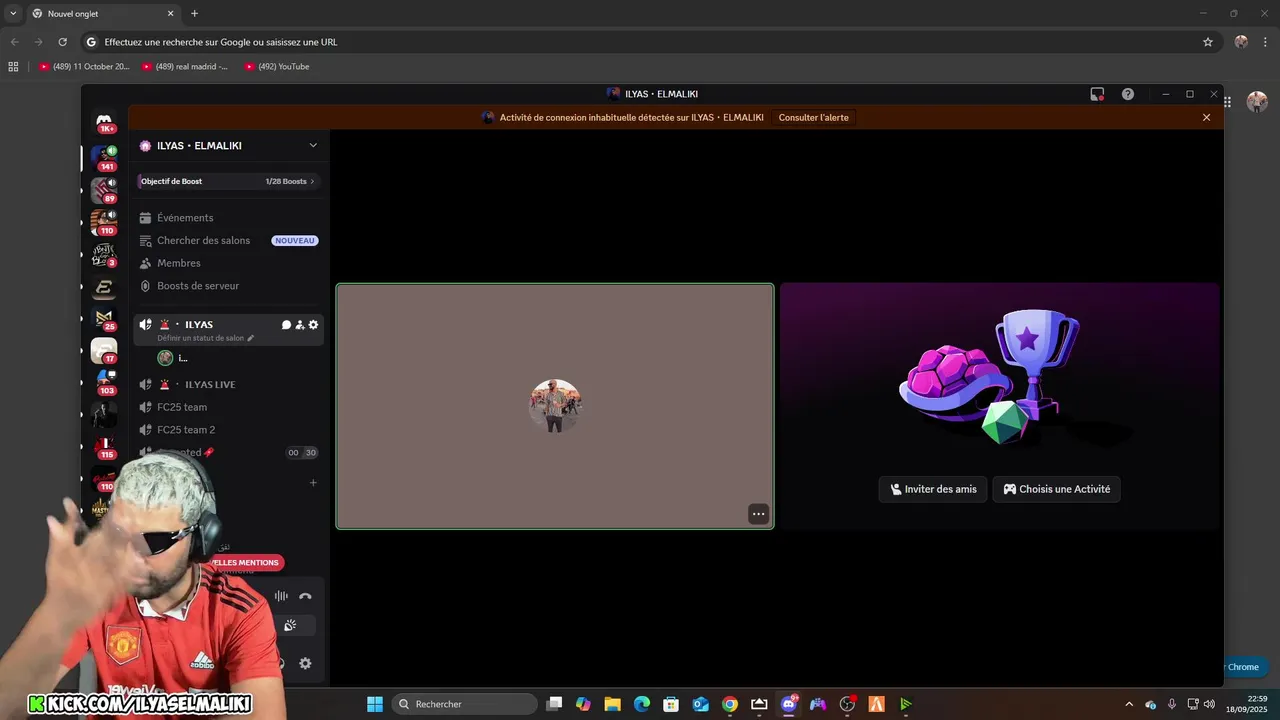
Task: Expand the Objectif de Boost progress
Action: 228,181
